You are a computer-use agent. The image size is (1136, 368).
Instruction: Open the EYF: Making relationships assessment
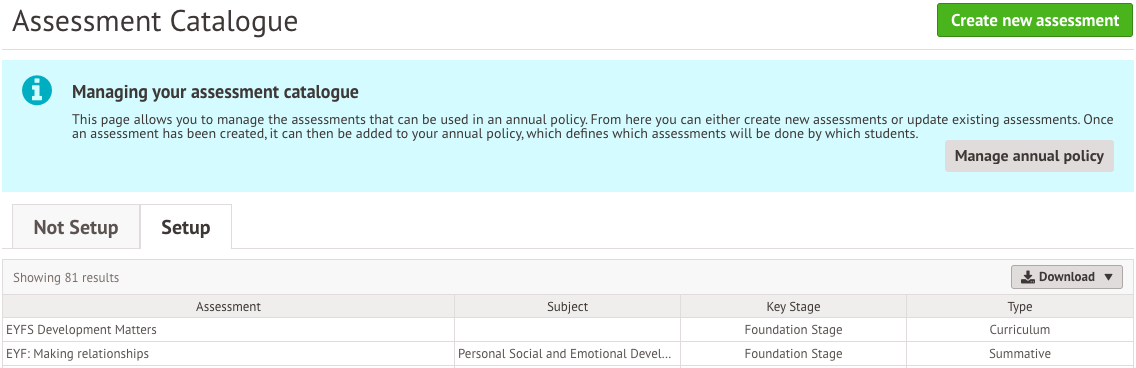click(78, 354)
